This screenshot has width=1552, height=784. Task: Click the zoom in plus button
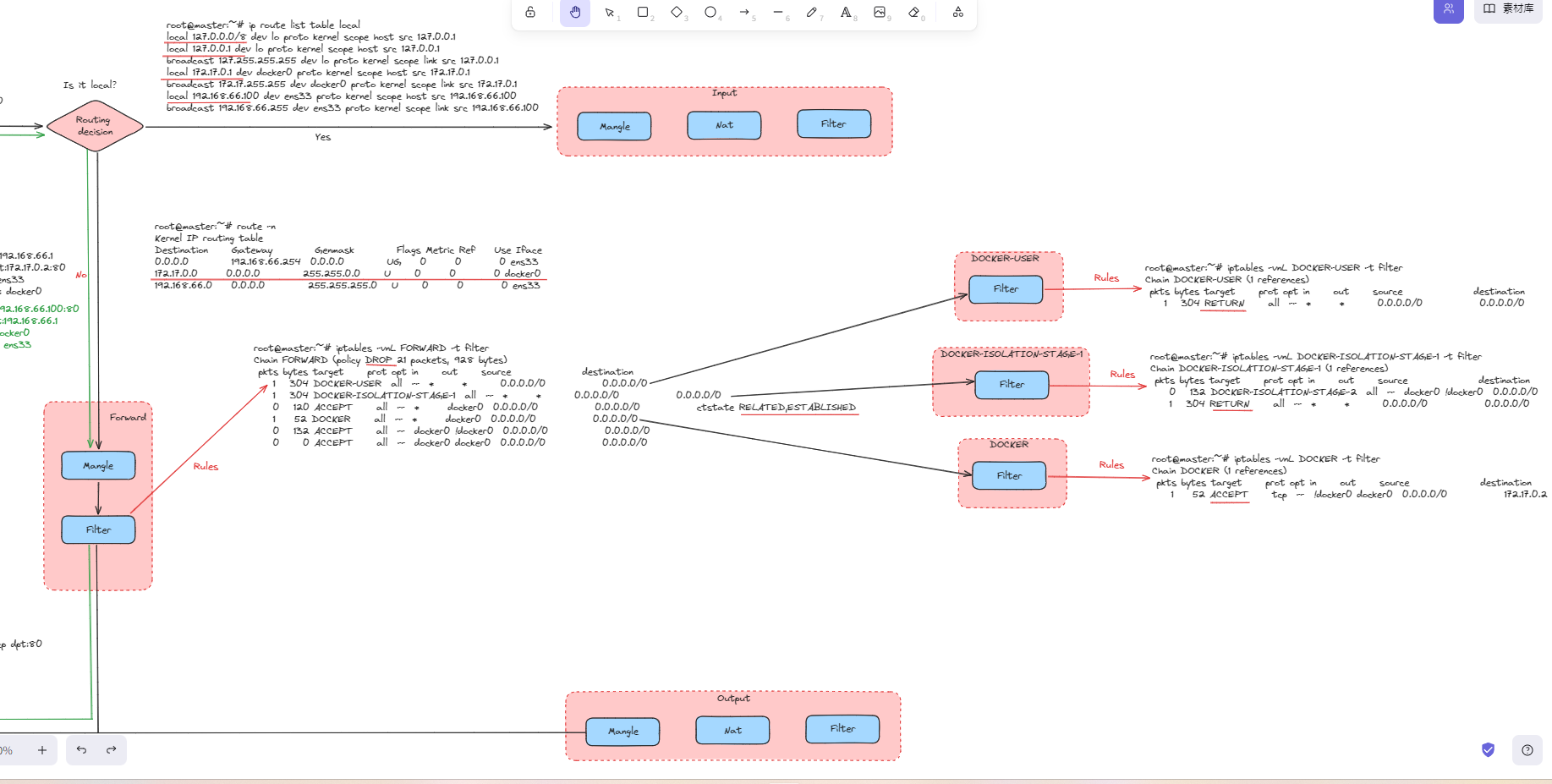coord(42,750)
